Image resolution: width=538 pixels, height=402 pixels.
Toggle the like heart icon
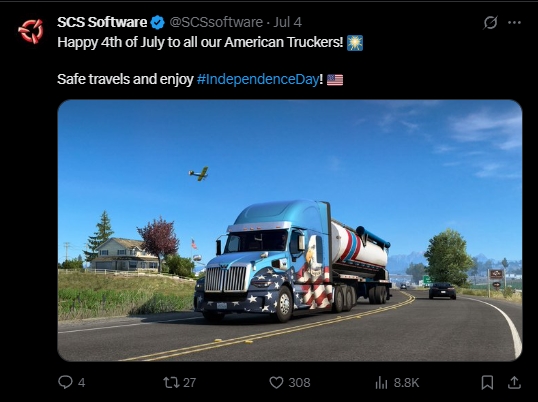(276, 382)
